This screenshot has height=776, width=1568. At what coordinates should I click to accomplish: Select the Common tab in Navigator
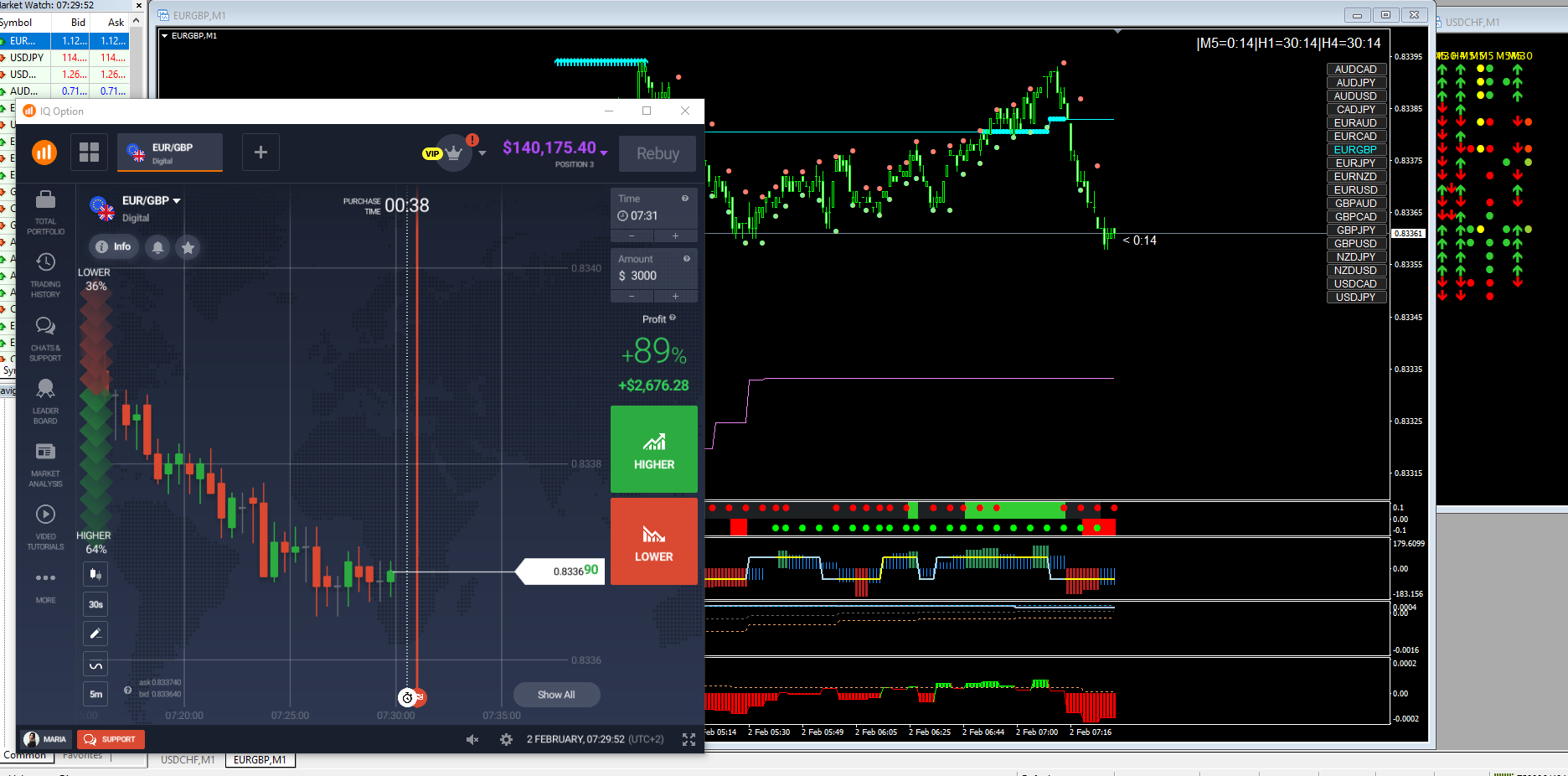pyautogui.click(x=25, y=756)
